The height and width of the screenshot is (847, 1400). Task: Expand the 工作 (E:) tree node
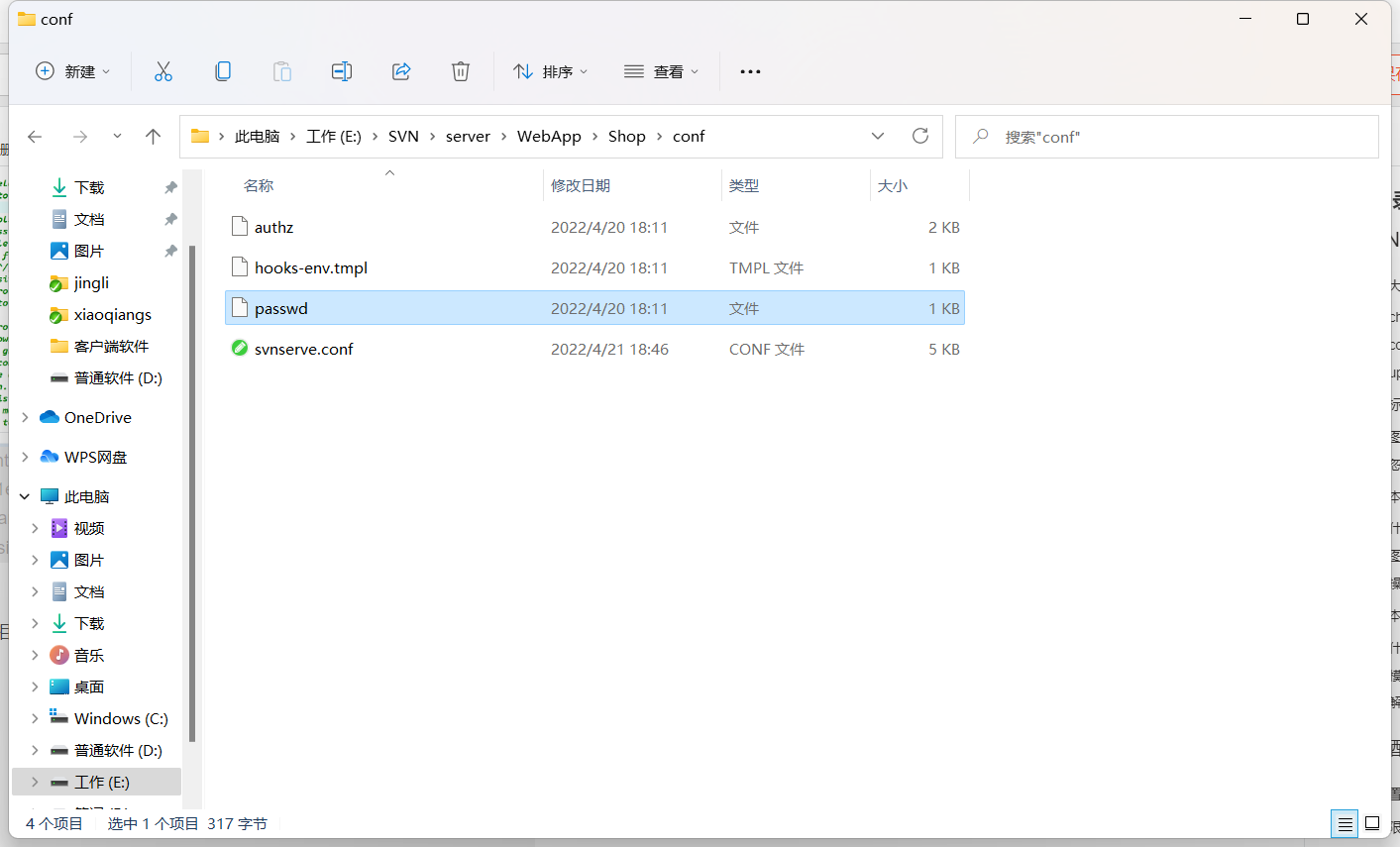[x=36, y=782]
